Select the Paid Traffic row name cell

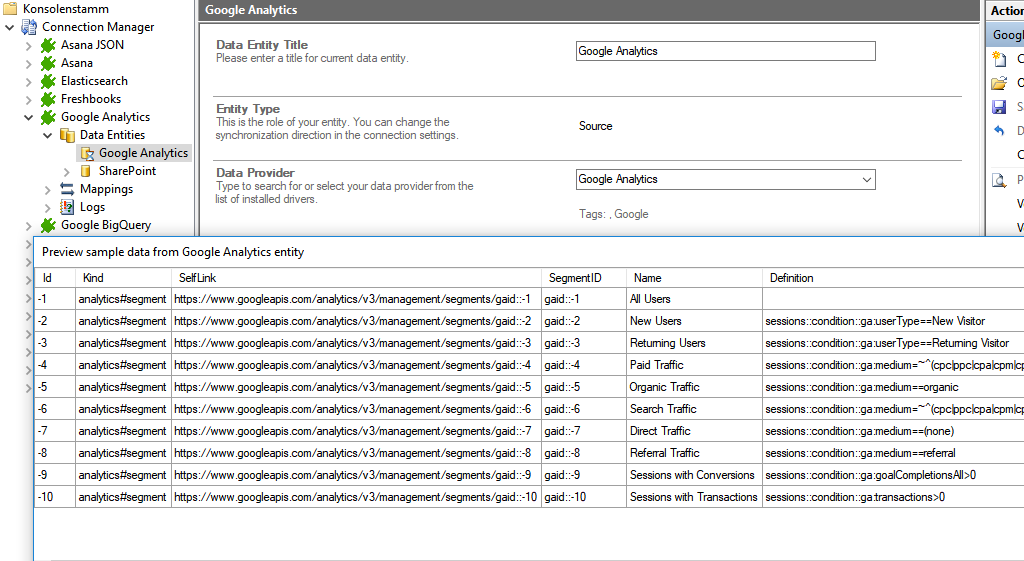(x=657, y=365)
